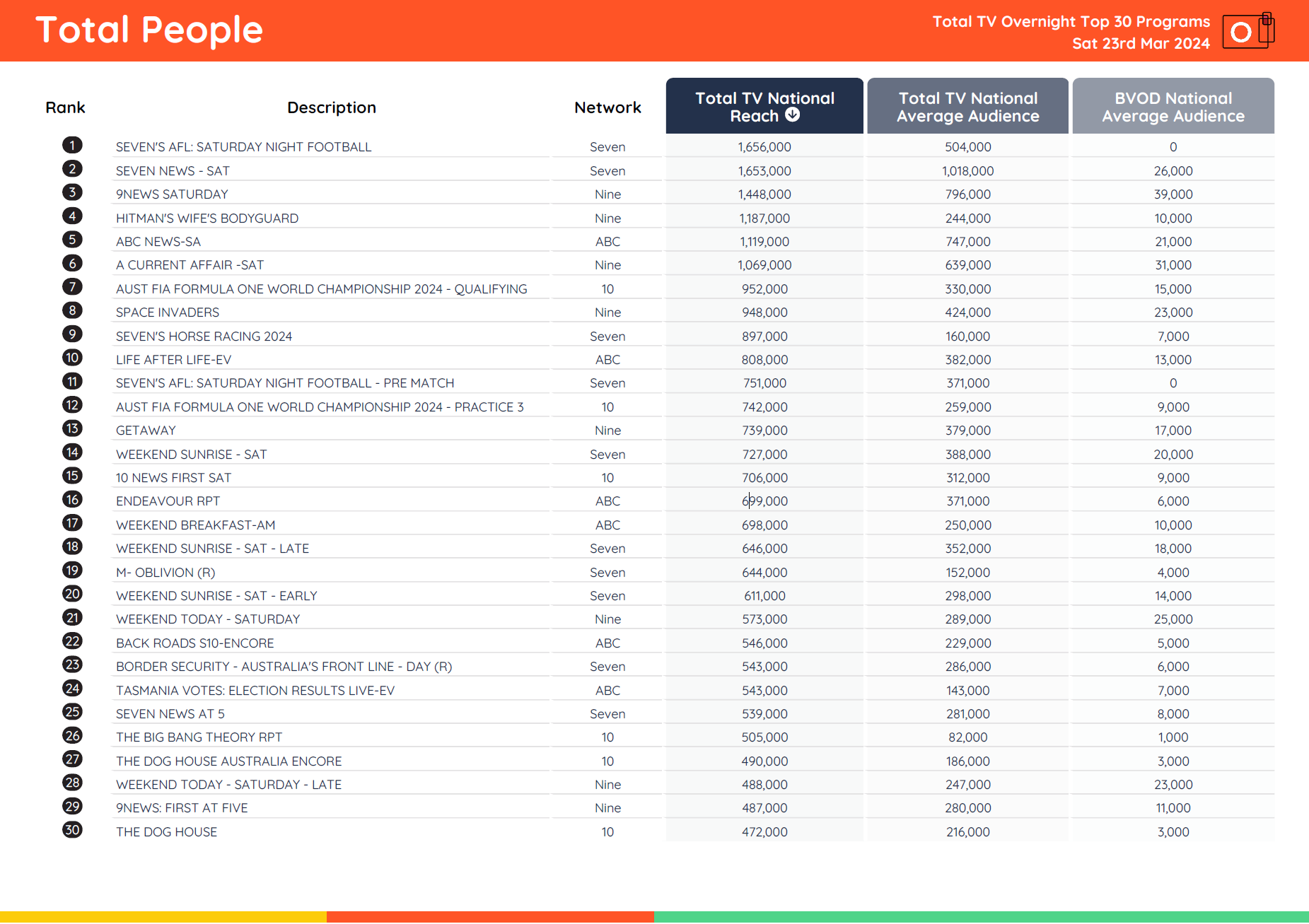Click the rank 10 number badge
The height and width of the screenshot is (924, 1309).
(x=72, y=358)
